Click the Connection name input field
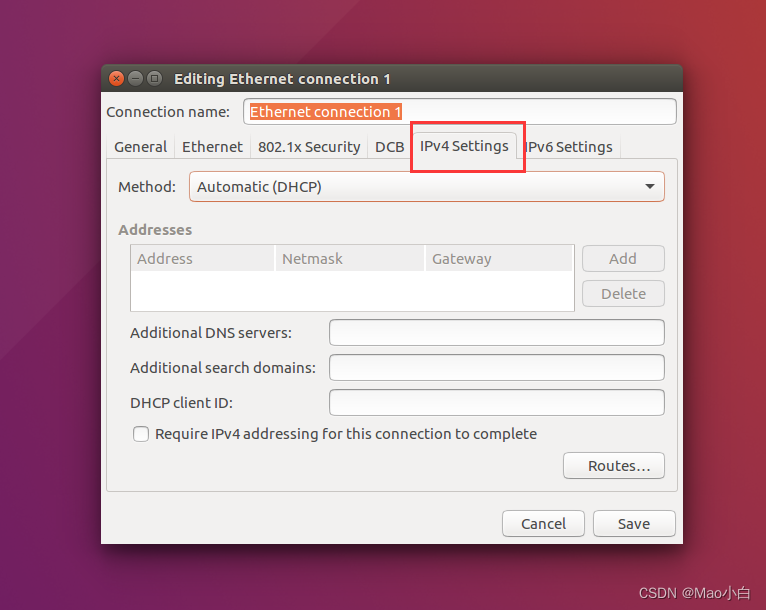 tap(460, 112)
